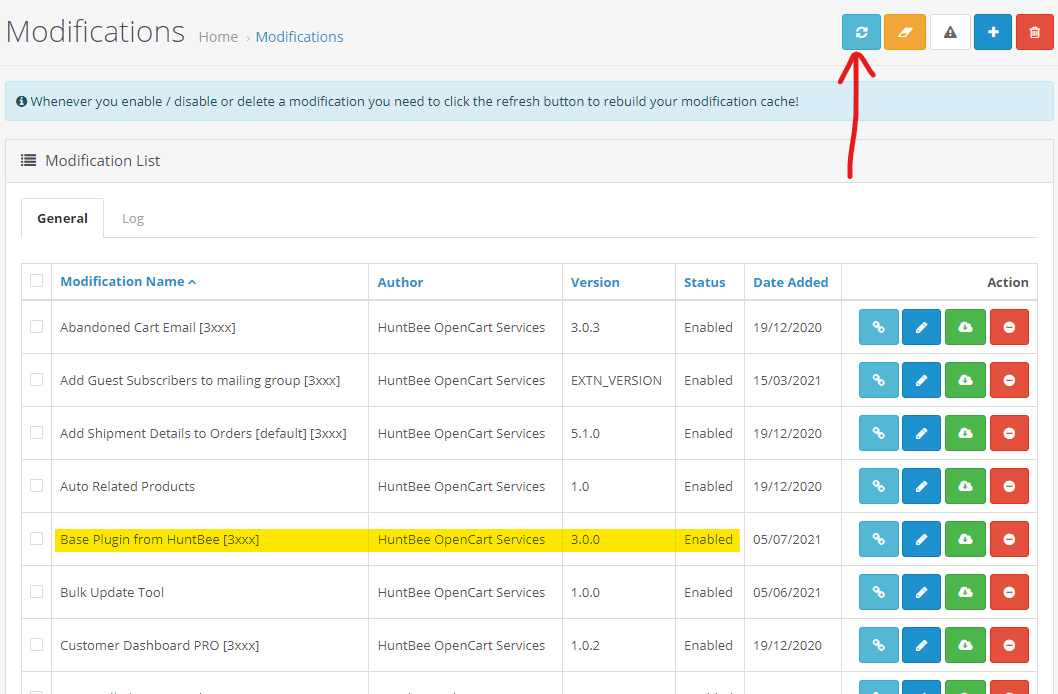Disable Add Shipment Details to Orders modification
Viewport: 1058px width, 694px height.
(1009, 433)
